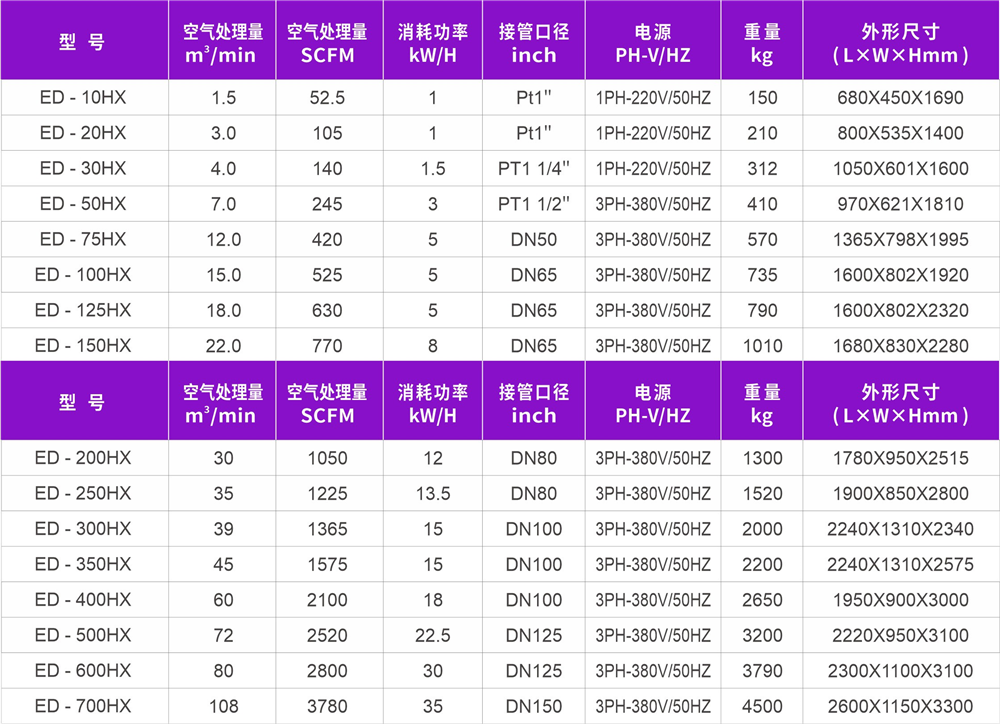The width and height of the screenshot is (1000, 724).
Task: Select the ED - 400HX model cell
Action: click(x=83, y=600)
